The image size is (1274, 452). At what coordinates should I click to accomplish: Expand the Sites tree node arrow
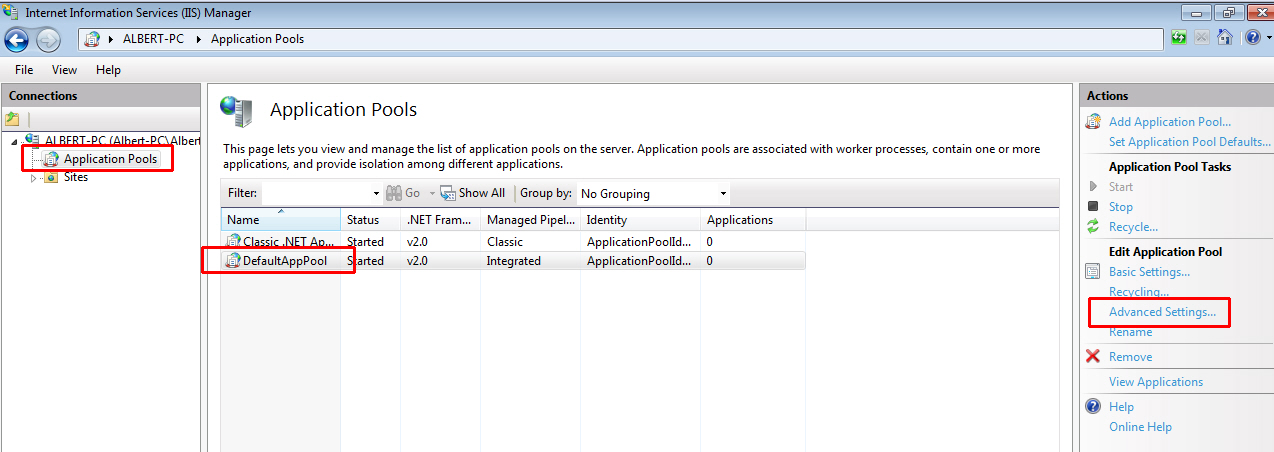click(33, 178)
